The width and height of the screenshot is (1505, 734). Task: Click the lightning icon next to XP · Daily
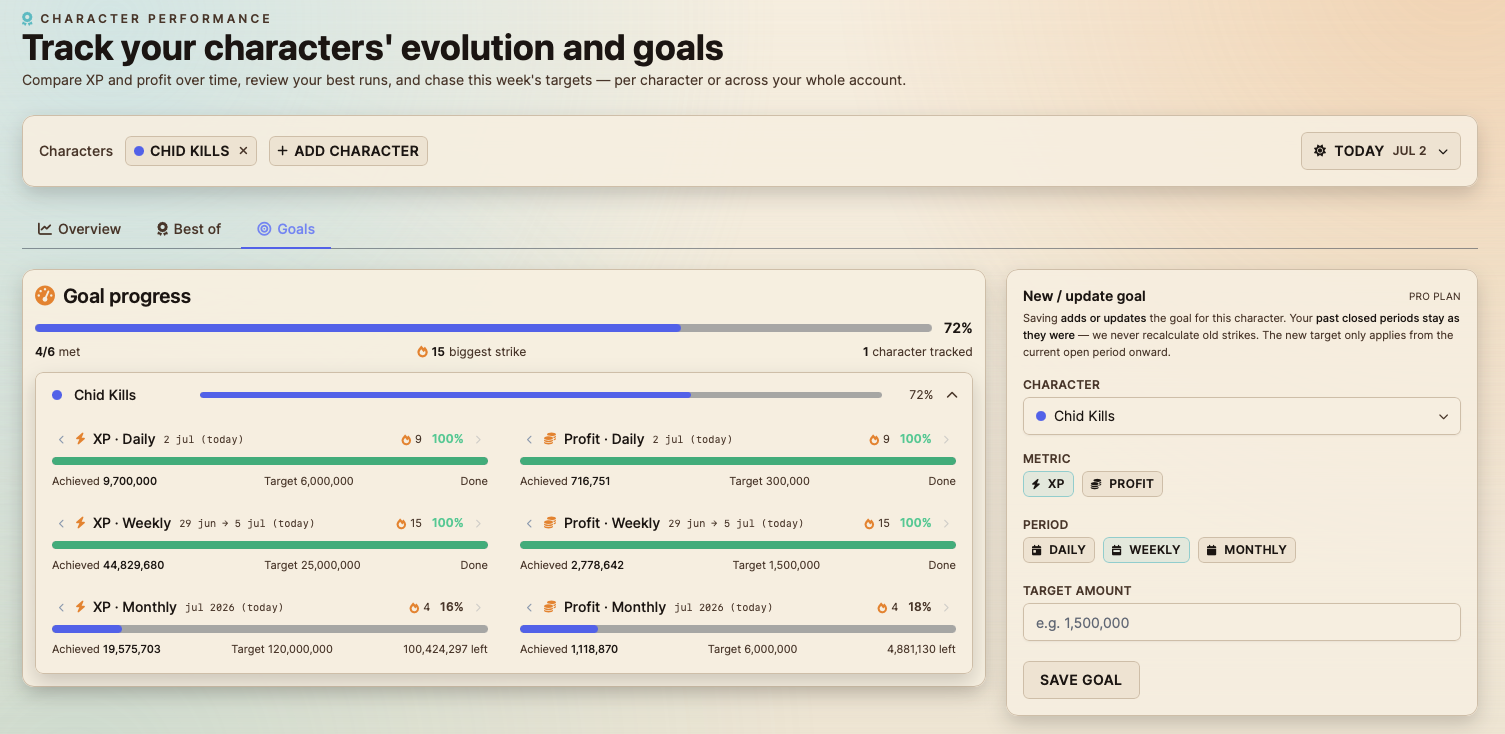[x=81, y=439]
